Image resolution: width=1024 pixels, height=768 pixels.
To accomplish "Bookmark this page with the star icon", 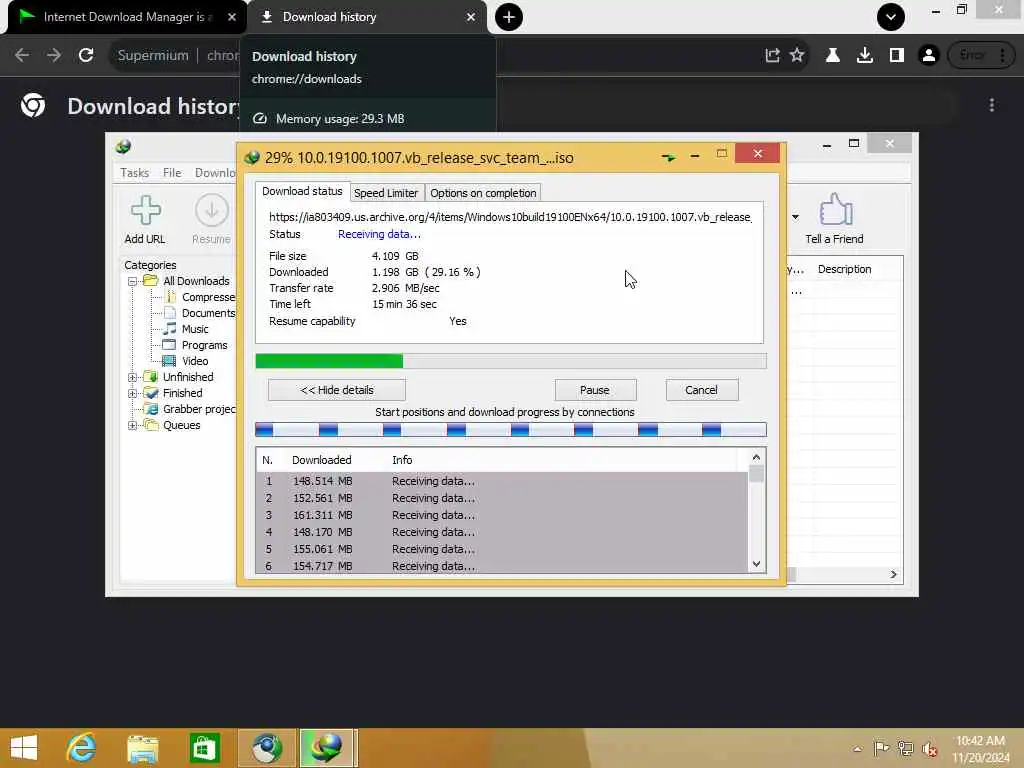I will (797, 56).
